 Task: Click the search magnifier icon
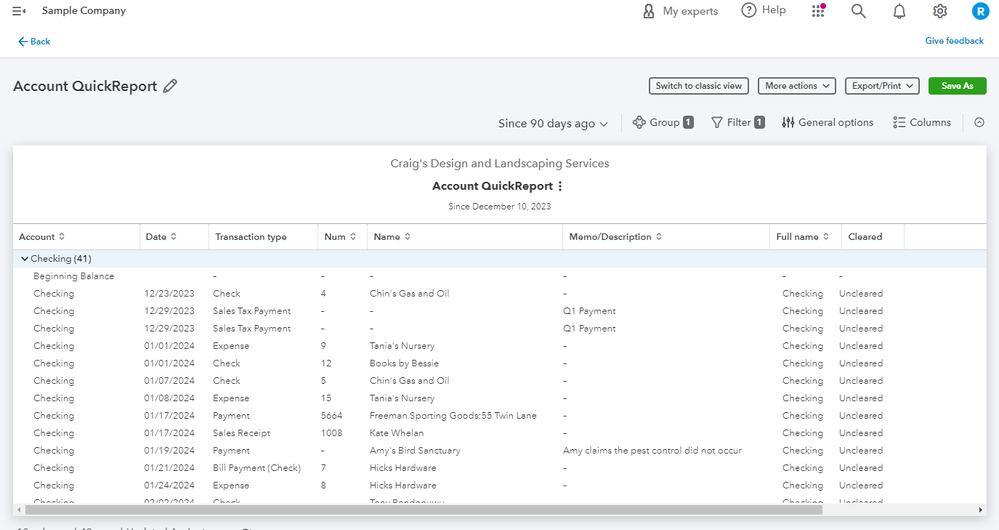pyautogui.click(x=858, y=11)
